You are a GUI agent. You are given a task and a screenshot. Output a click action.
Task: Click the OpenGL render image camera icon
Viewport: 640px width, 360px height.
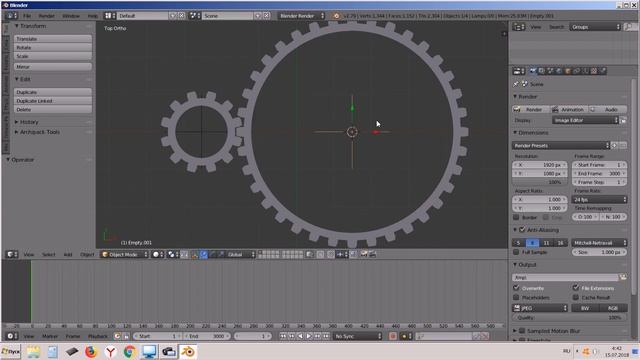coord(363,254)
